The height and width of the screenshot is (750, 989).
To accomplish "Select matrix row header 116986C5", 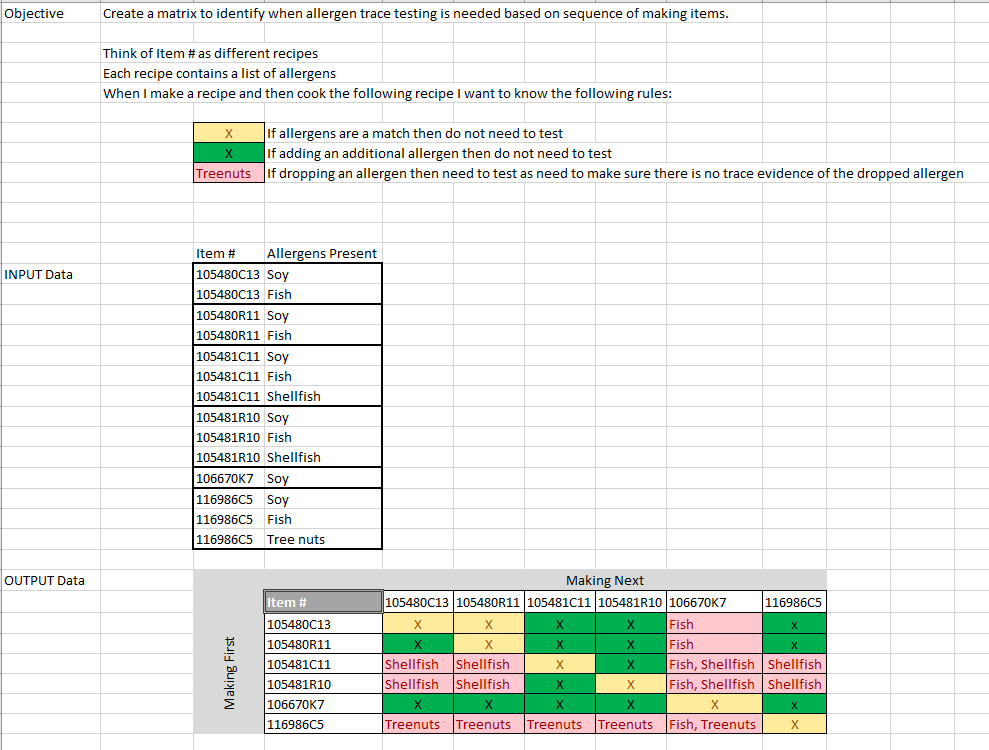I will pyautogui.click(x=323, y=724).
